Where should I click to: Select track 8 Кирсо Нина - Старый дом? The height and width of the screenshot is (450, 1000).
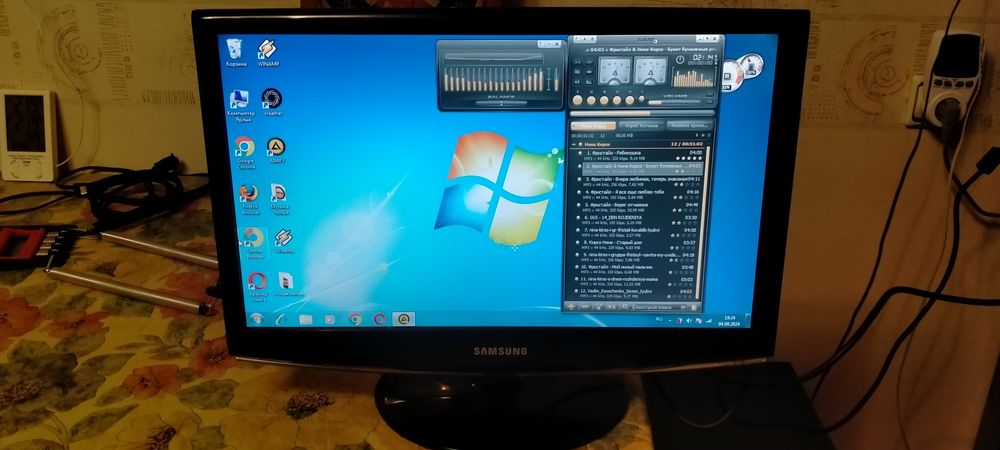pyautogui.click(x=637, y=245)
